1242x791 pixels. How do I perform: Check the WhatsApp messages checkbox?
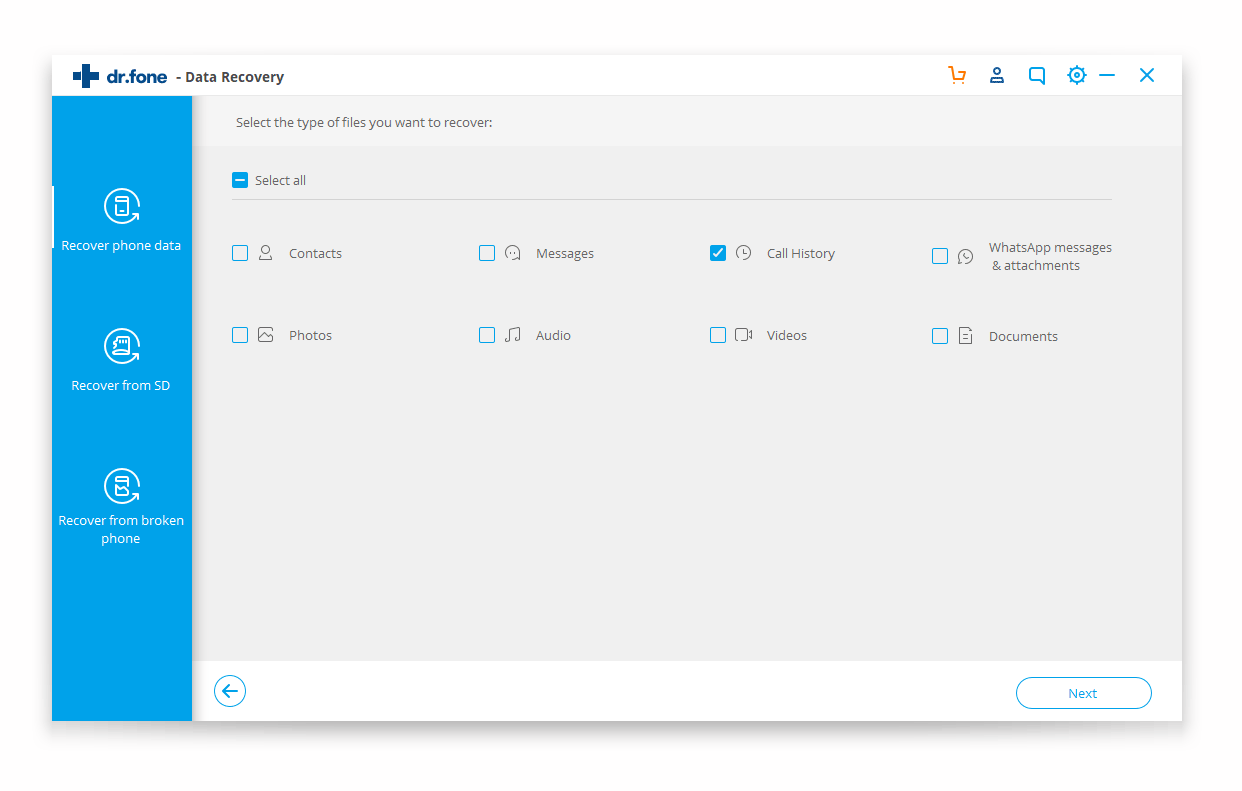click(940, 256)
